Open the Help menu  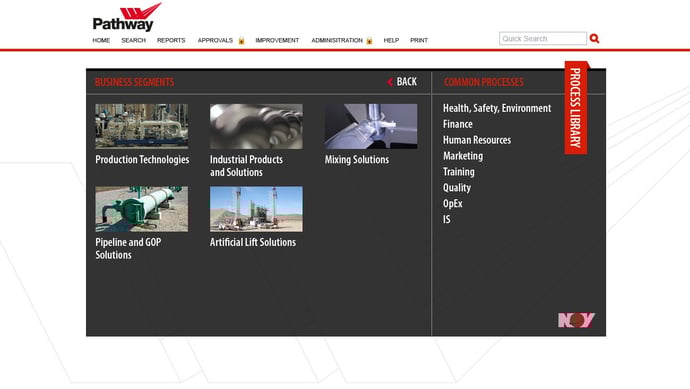391,40
